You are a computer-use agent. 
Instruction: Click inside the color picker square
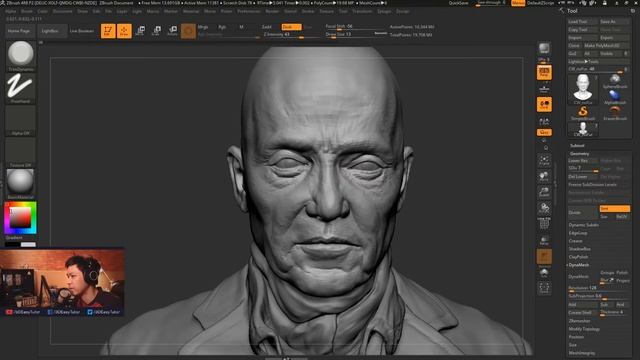(20, 217)
